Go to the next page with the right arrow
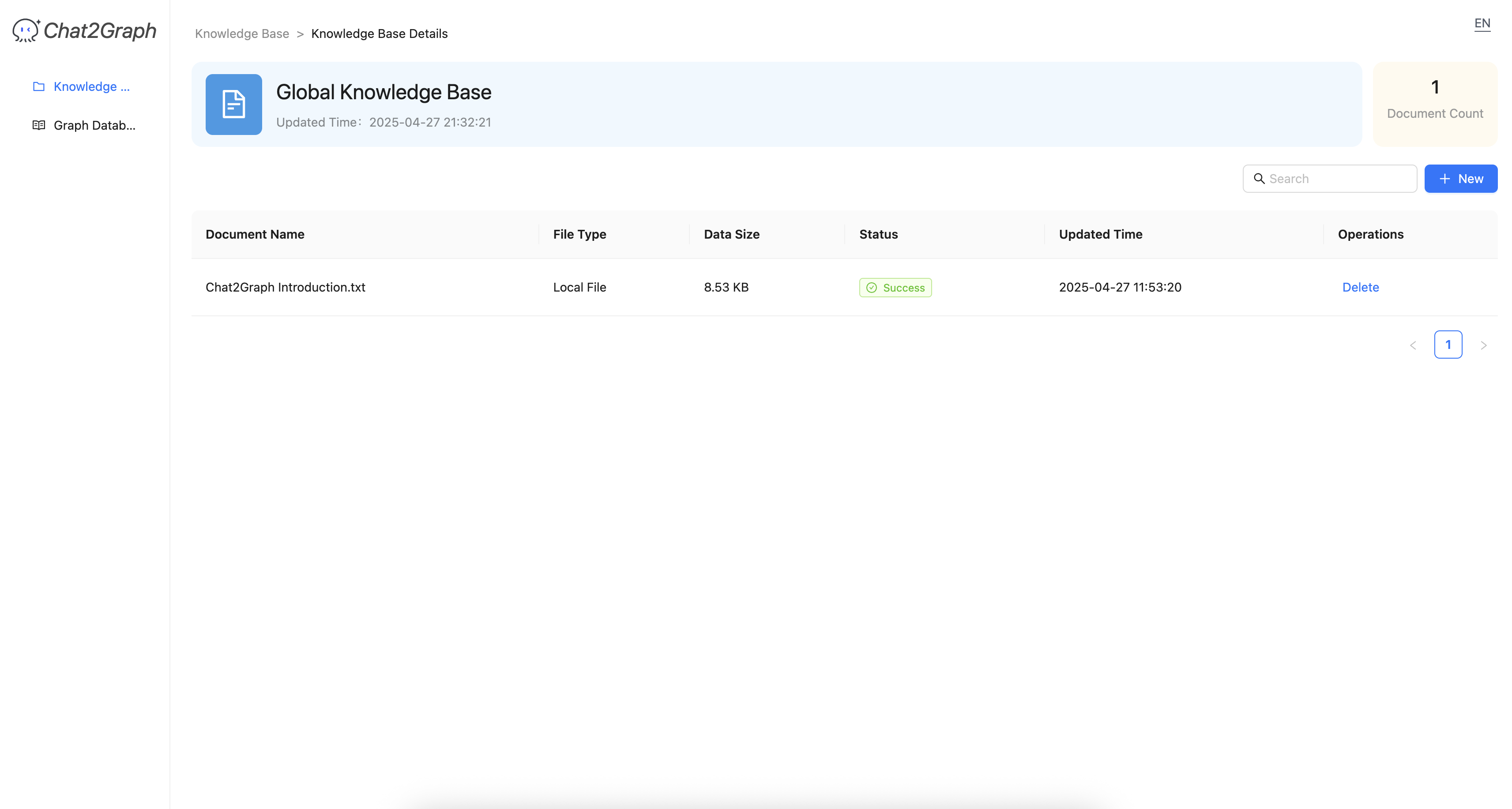Screen dimensions: 1512x809 click(1483, 345)
